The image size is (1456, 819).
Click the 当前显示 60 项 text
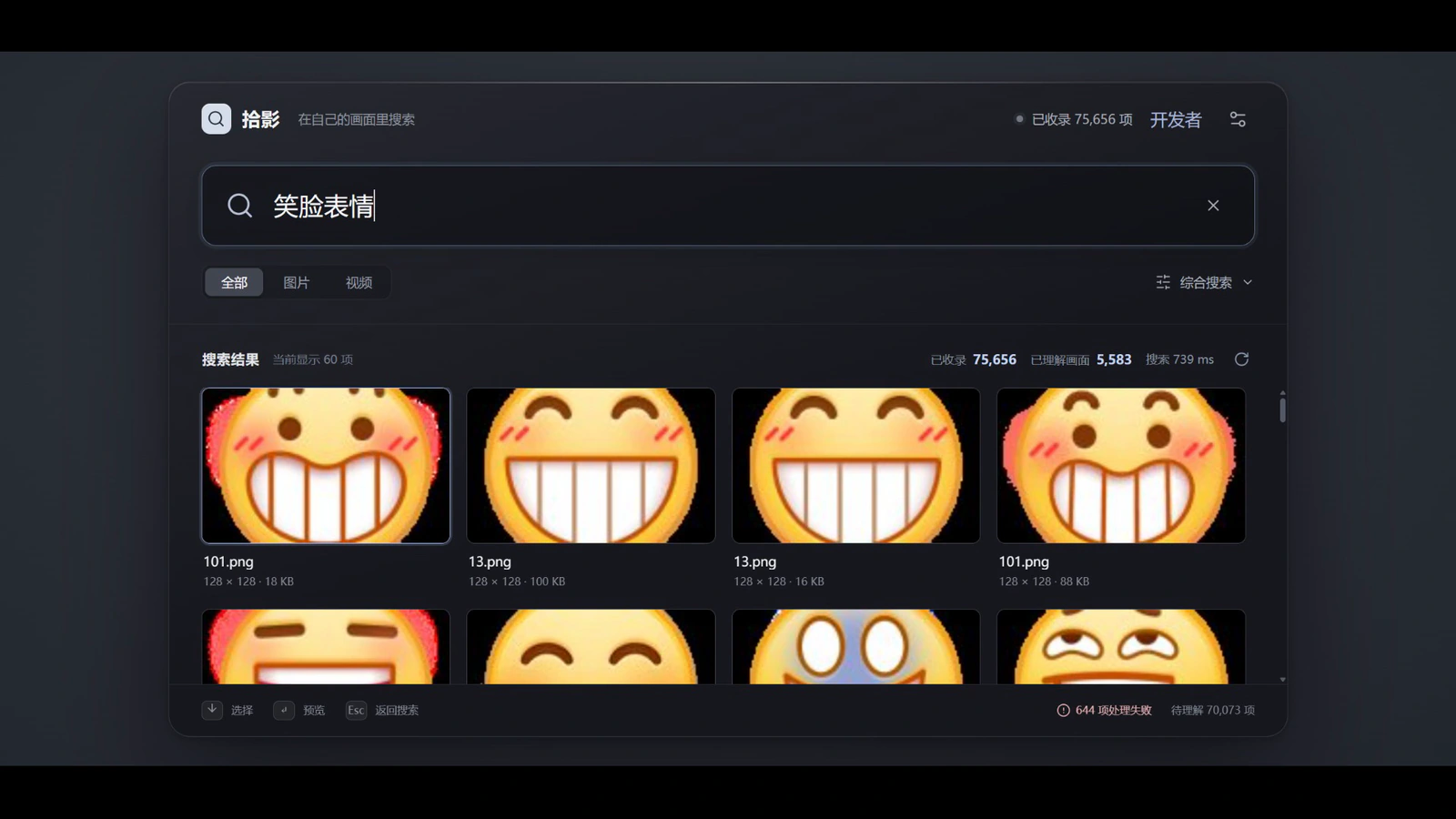[x=313, y=359]
